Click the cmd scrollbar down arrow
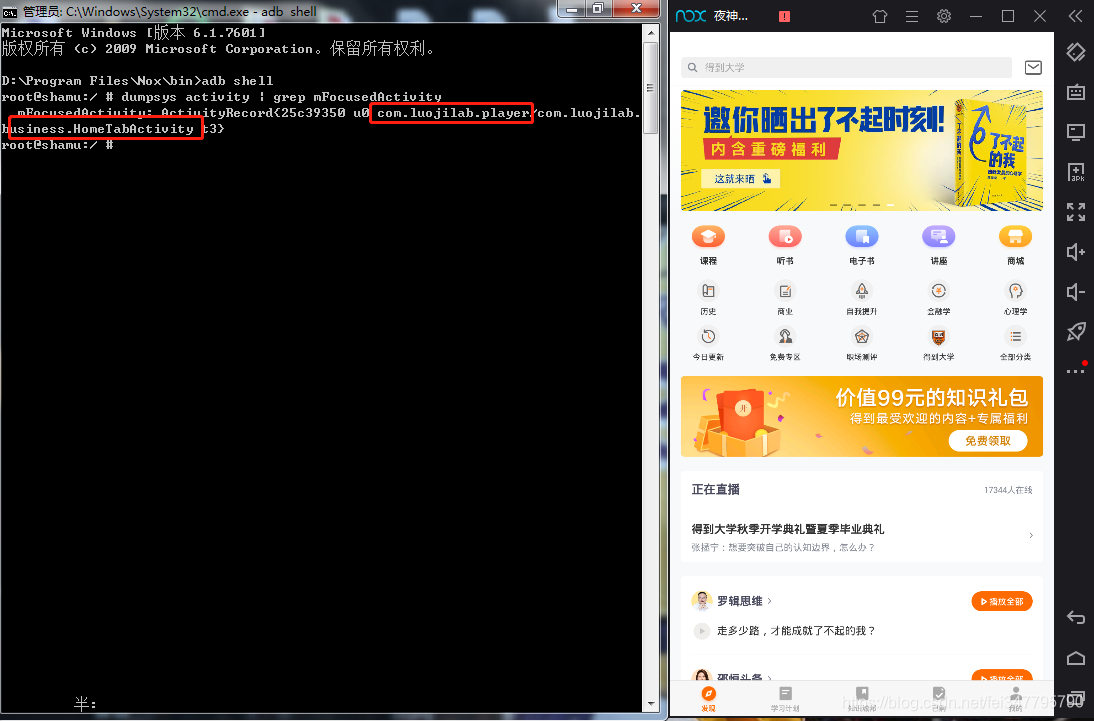 point(650,704)
